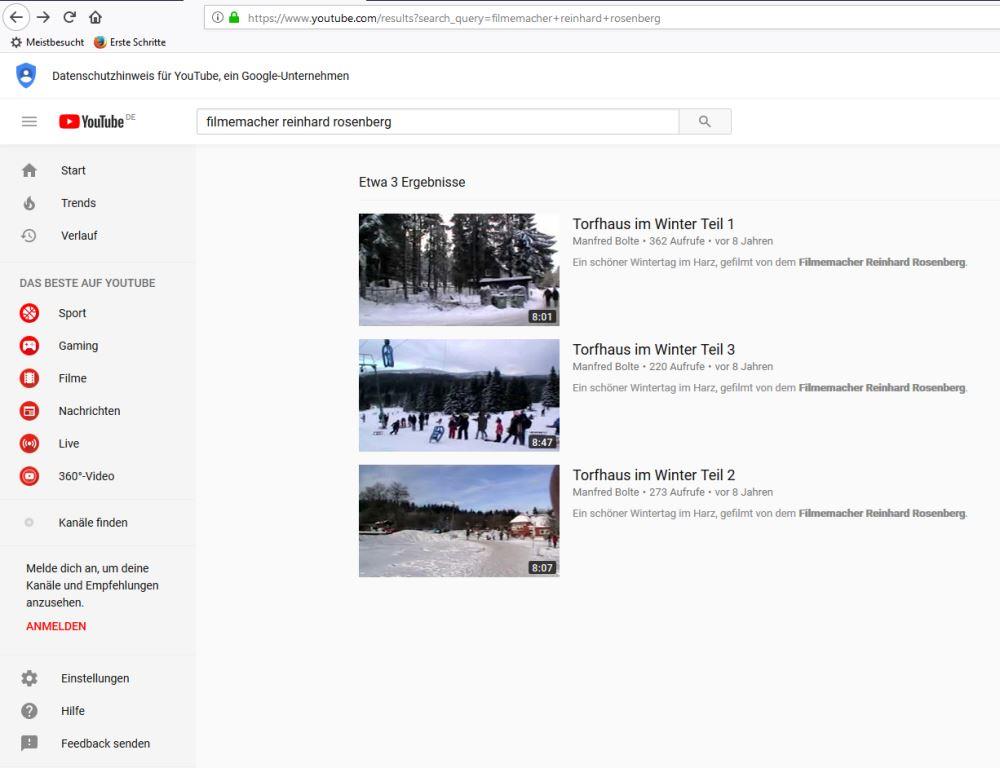Play the Torfhaus im Winter Teil 2 thumbnail
1000x768 pixels.
pyautogui.click(x=459, y=521)
